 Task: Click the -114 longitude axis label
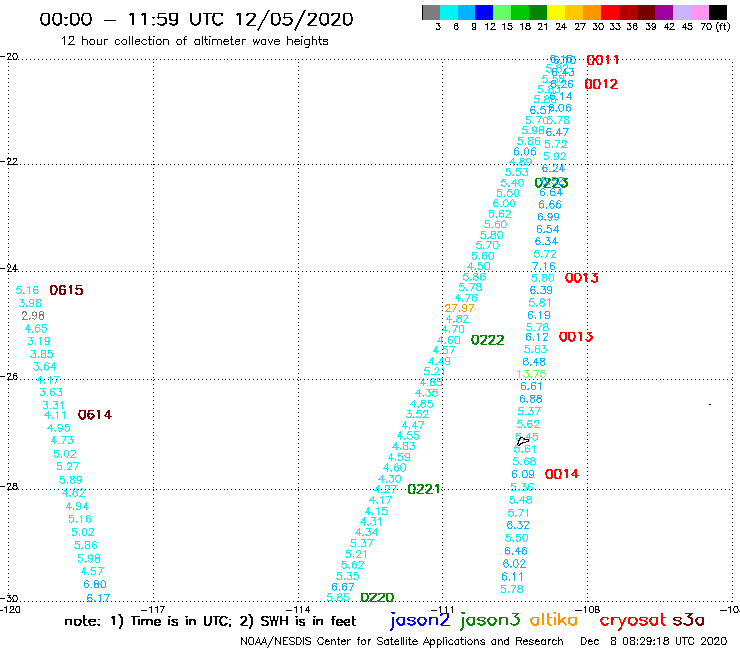coord(298,610)
